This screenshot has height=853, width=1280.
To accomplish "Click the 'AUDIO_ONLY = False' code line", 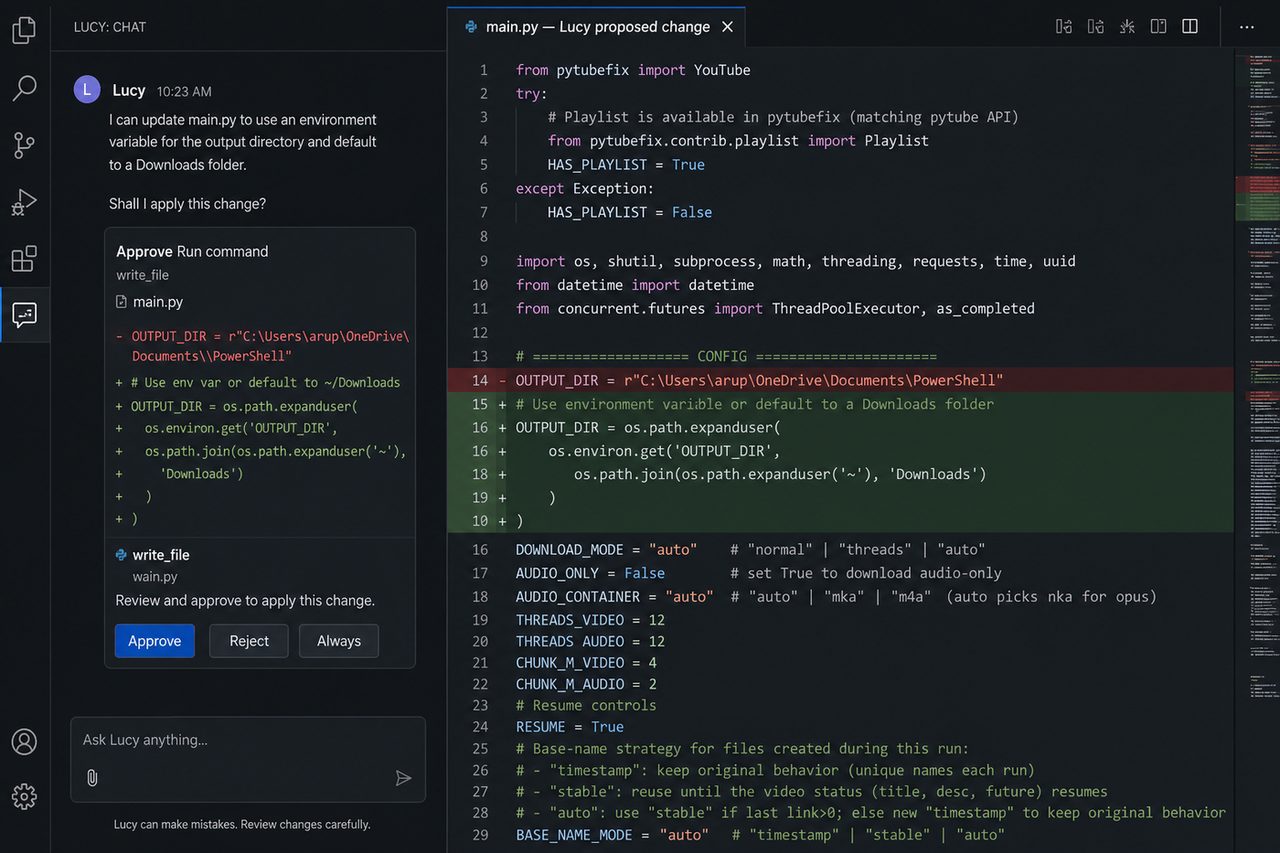I will [x=590, y=573].
